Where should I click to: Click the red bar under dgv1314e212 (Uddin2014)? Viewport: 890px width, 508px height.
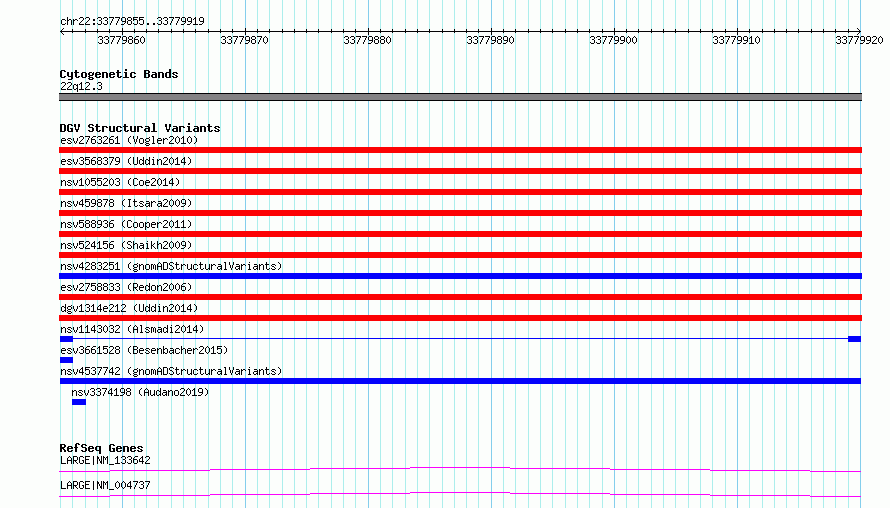click(460, 318)
